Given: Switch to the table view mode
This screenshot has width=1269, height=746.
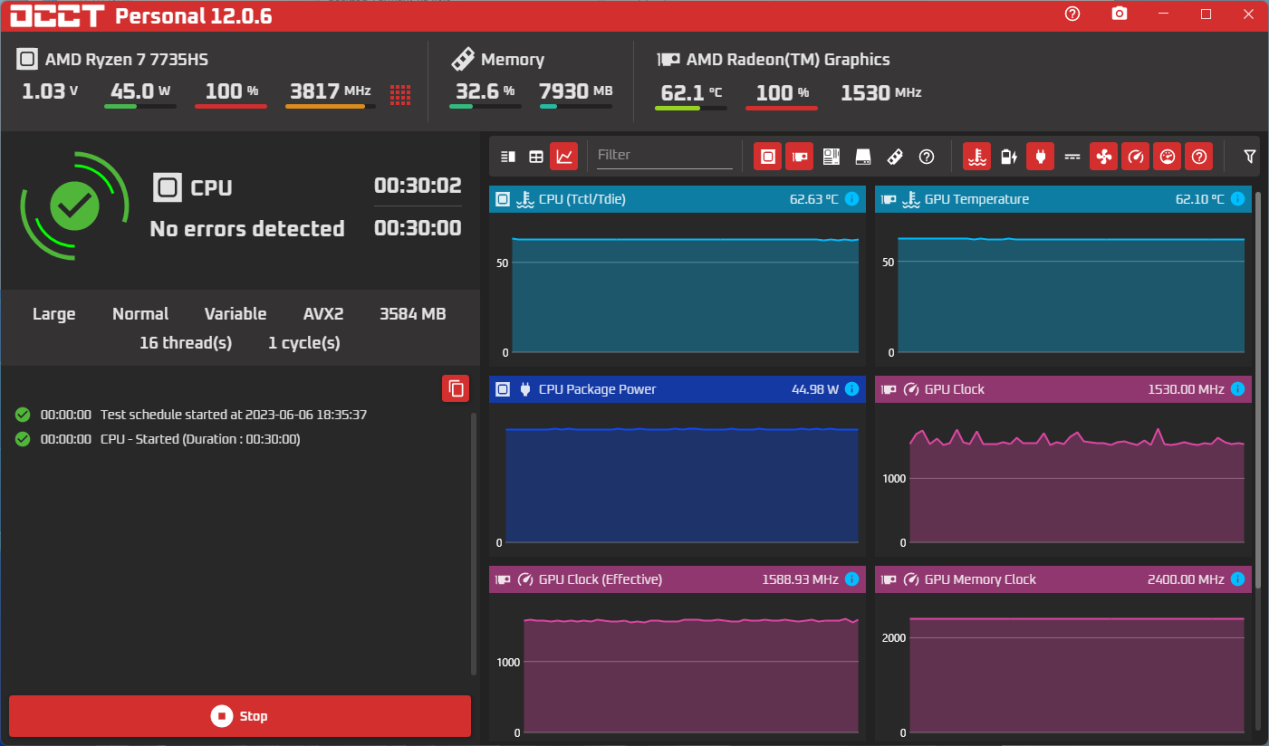Looking at the screenshot, I should click(x=537, y=156).
